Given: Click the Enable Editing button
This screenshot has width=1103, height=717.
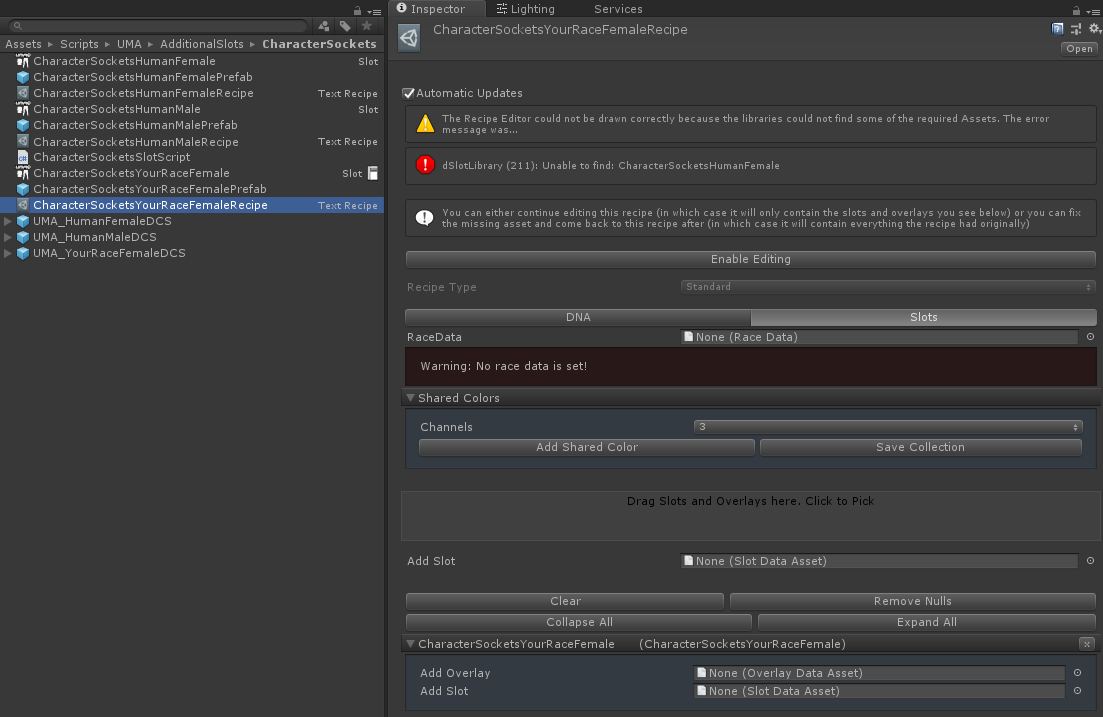Looking at the screenshot, I should point(750,259).
